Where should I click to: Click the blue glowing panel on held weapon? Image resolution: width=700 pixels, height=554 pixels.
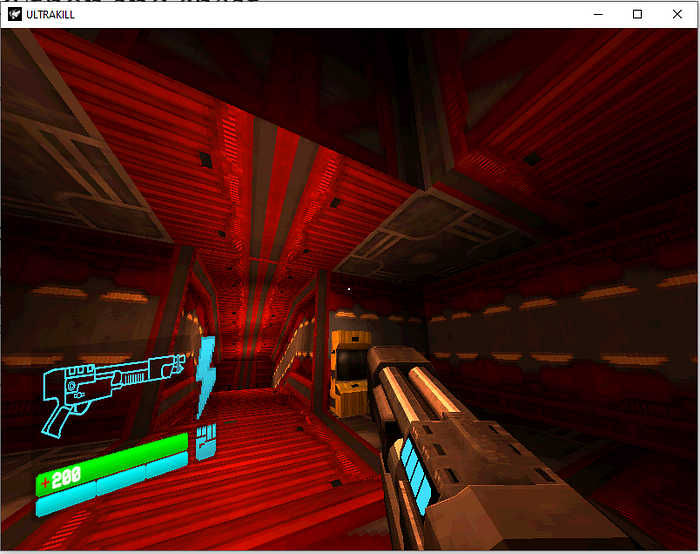(416, 476)
